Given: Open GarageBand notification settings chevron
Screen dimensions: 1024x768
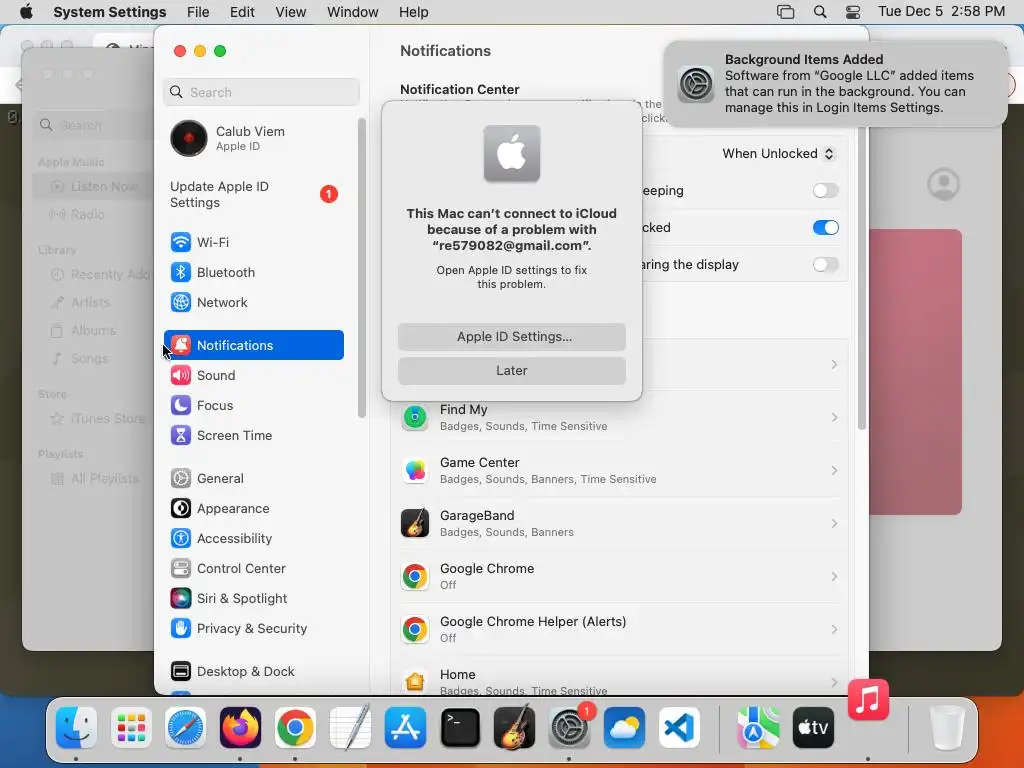Looking at the screenshot, I should pyautogui.click(x=834, y=523).
